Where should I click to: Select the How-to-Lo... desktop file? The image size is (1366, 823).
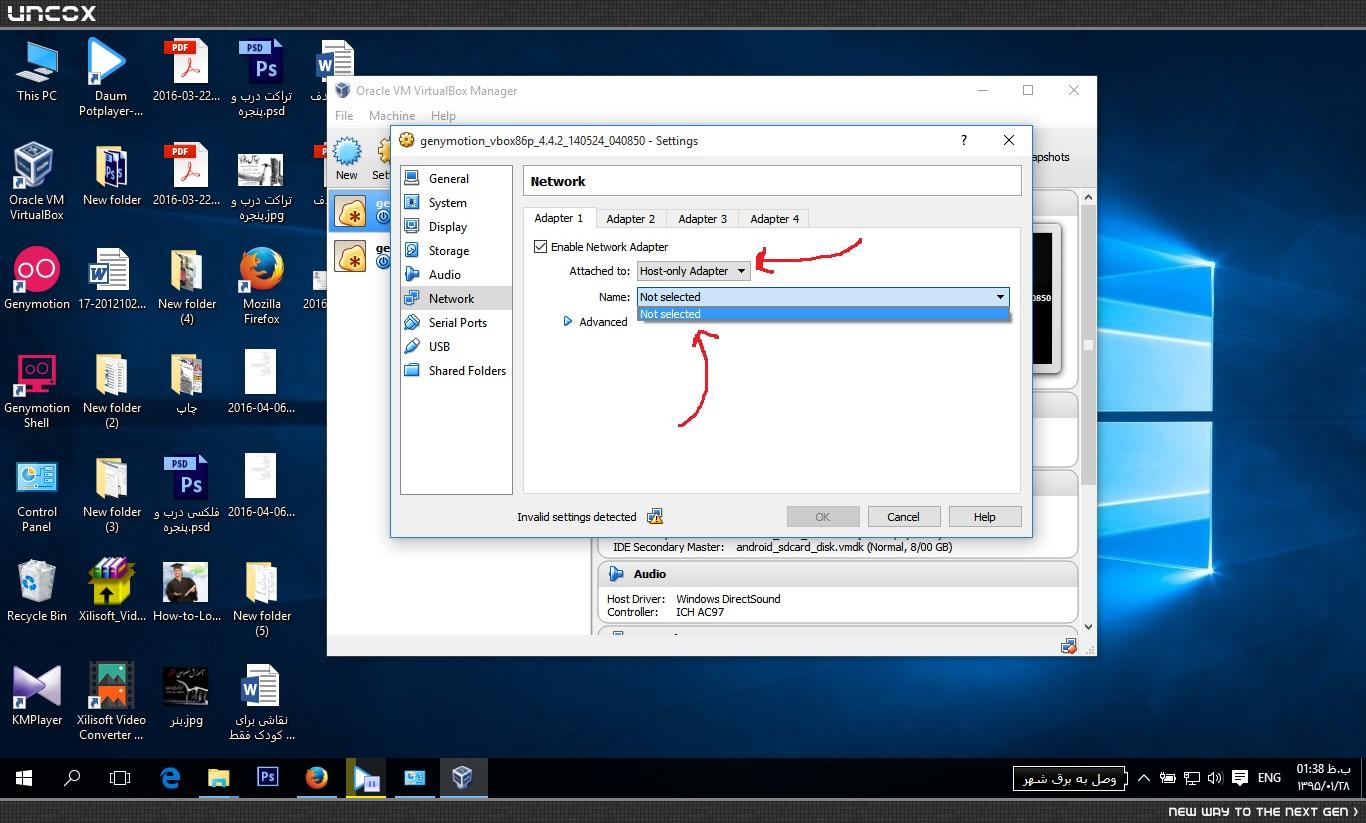pos(187,592)
